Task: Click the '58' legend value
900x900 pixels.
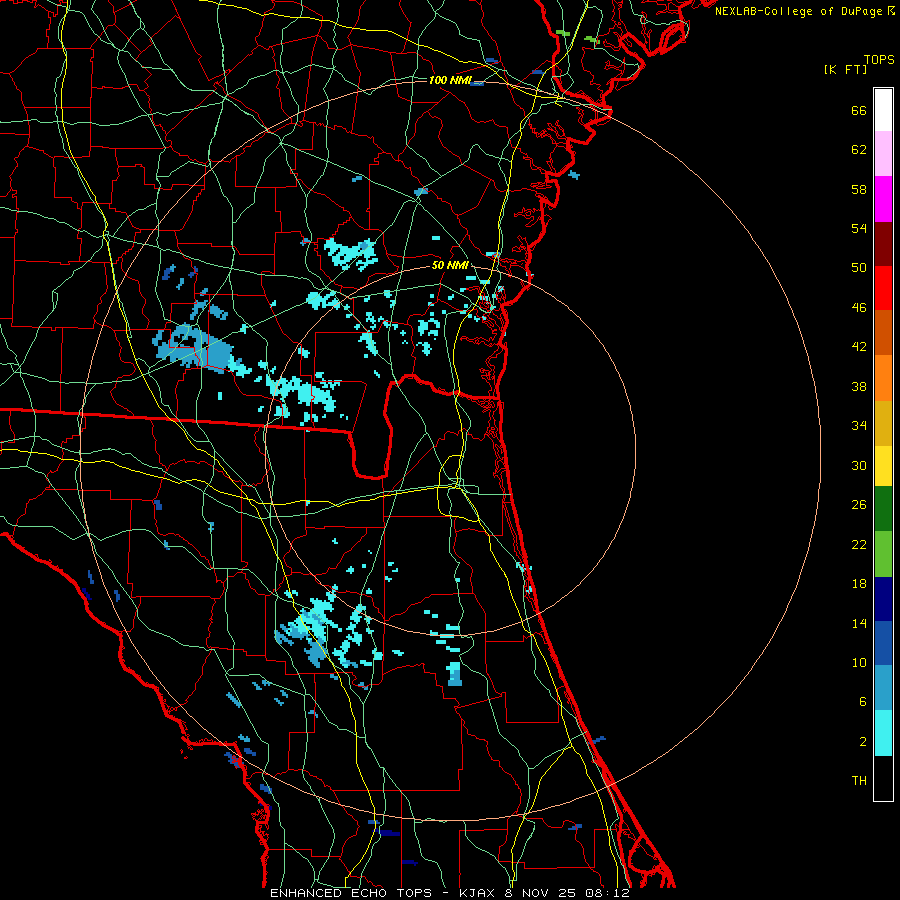Action: [x=859, y=189]
